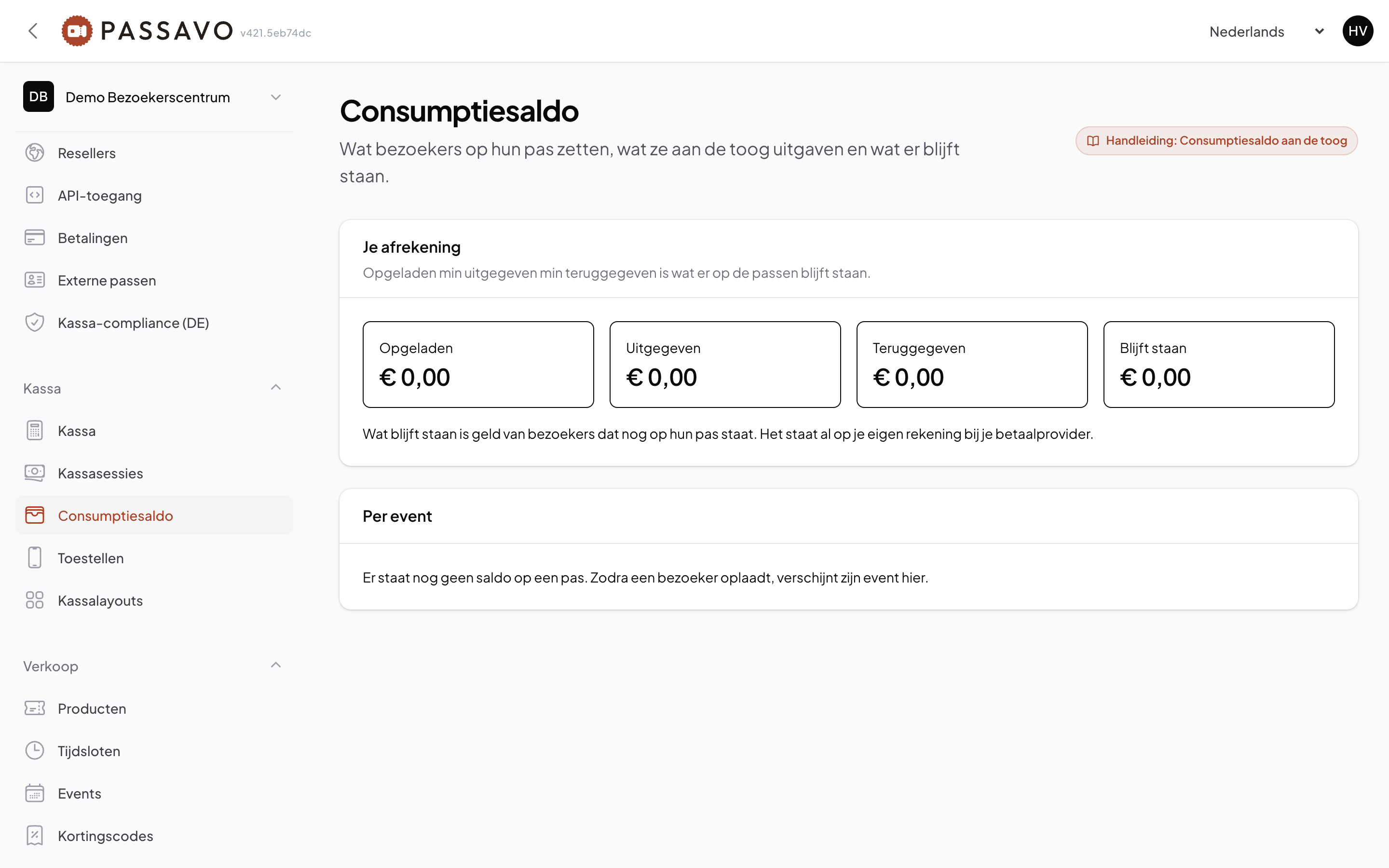The height and width of the screenshot is (868, 1389).
Task: Collapse the Kassa sidebar section
Action: point(275,388)
